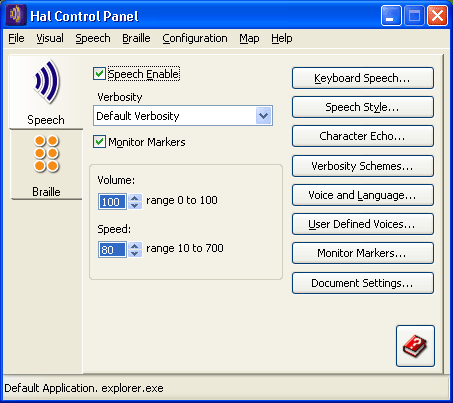This screenshot has height=403, width=453.
Task: Open User Defined Voices dialog
Action: (363, 224)
